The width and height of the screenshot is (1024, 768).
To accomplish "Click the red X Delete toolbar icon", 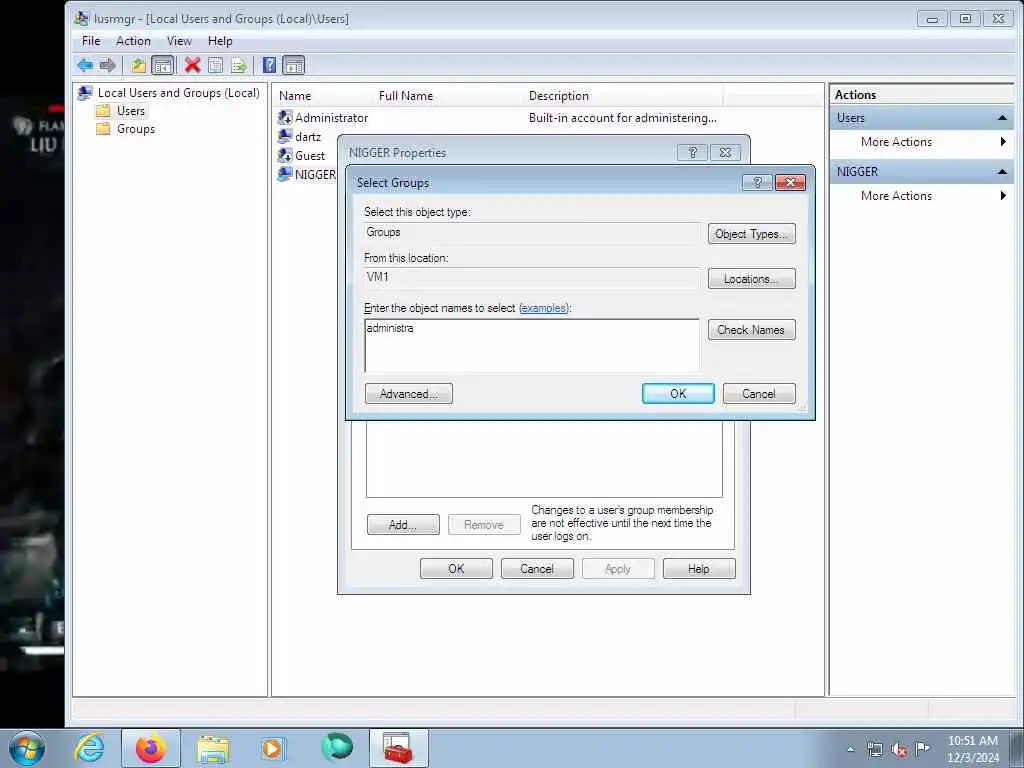I will click(192, 65).
